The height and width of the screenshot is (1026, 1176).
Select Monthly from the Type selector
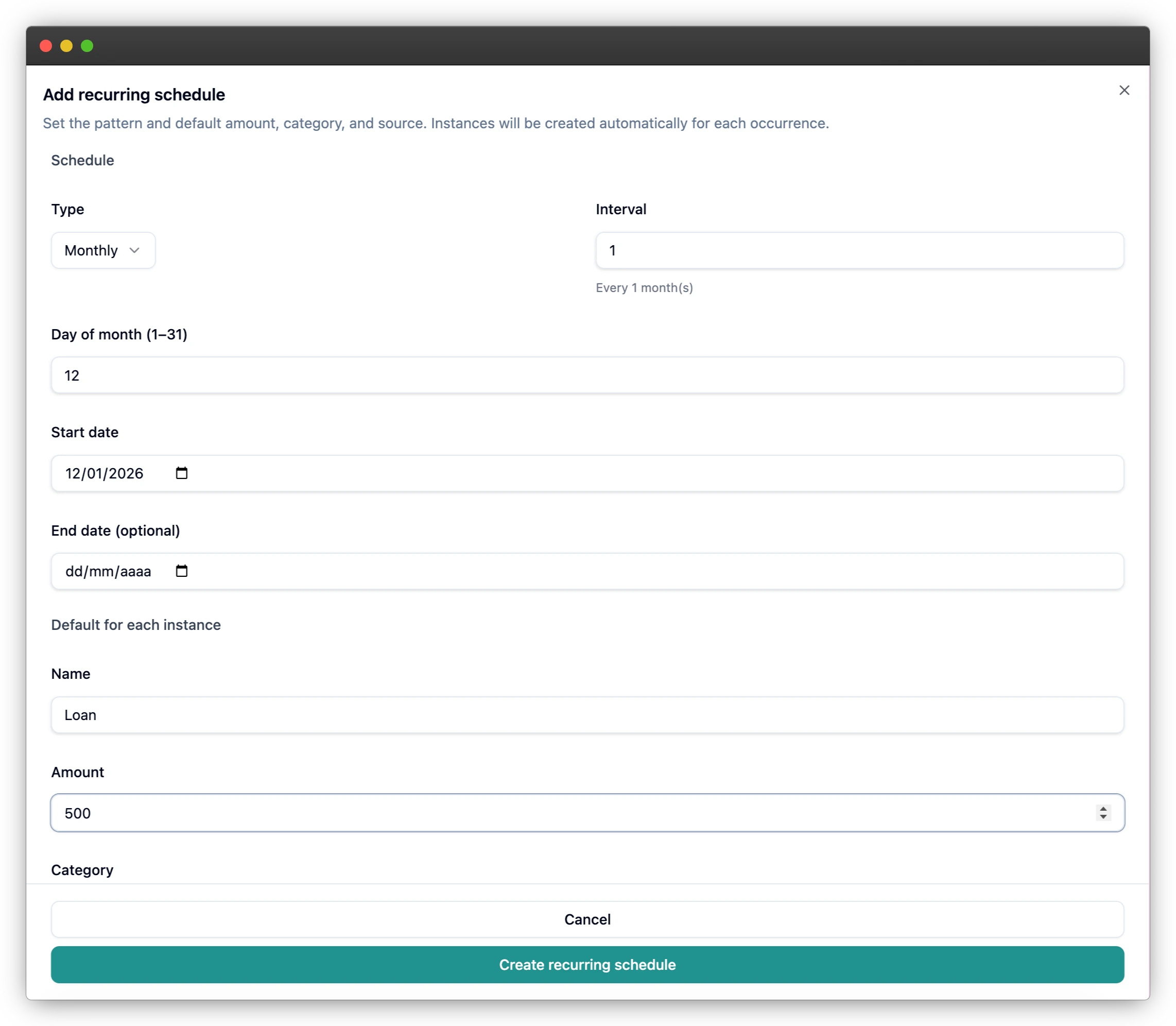point(103,250)
